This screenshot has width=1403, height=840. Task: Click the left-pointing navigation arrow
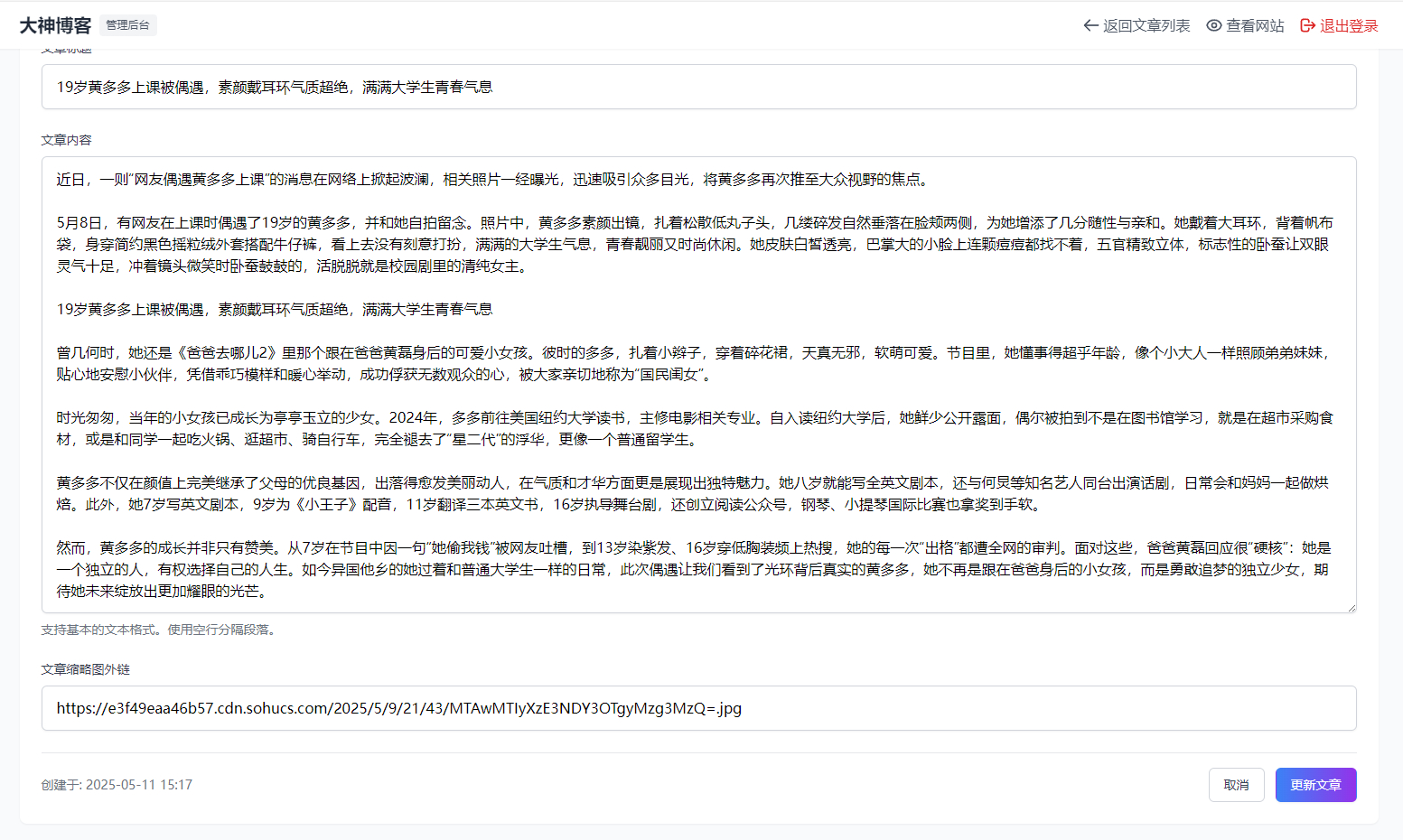click(1090, 25)
